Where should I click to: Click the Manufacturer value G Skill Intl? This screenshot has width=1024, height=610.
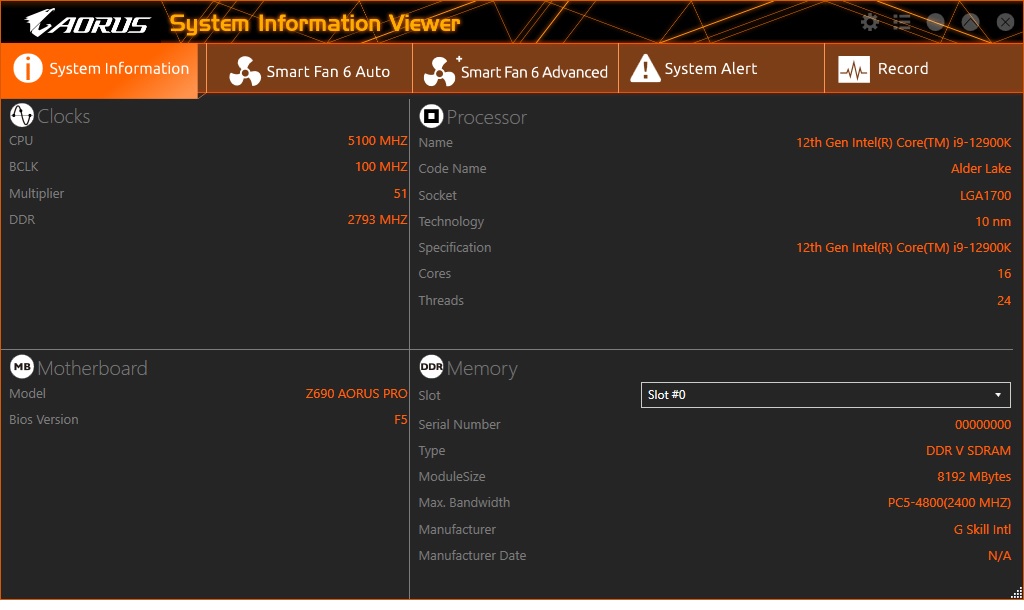point(983,529)
